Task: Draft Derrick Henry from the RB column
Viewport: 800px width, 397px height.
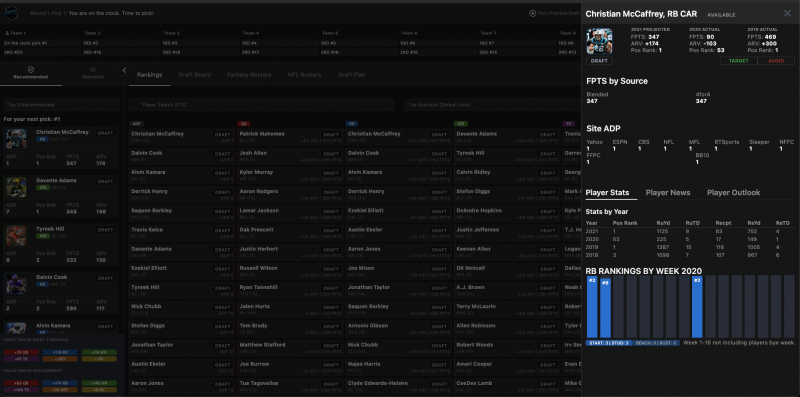Action: point(439,192)
